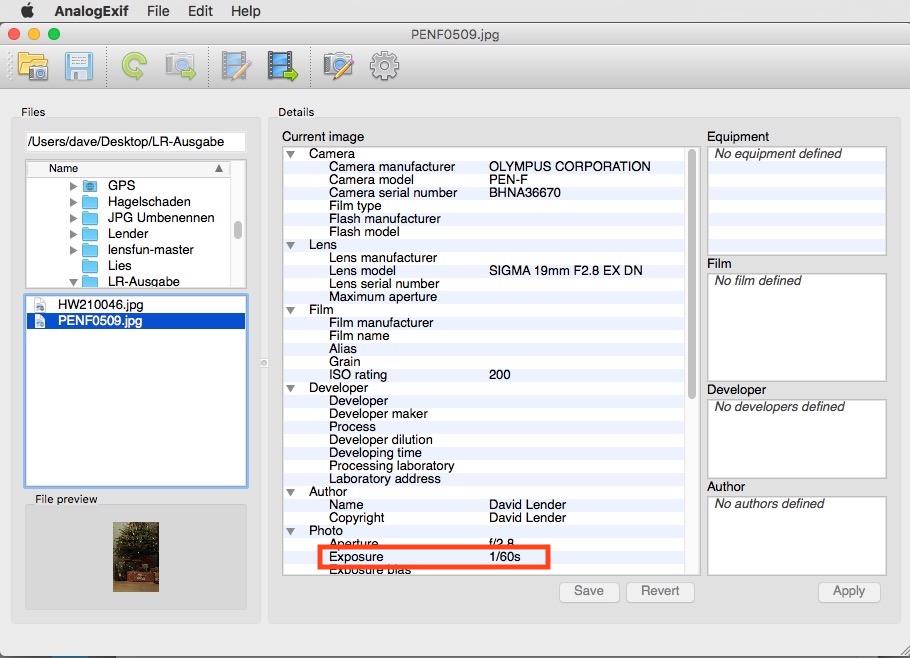Click the open folder with camera icon

pos(33,67)
